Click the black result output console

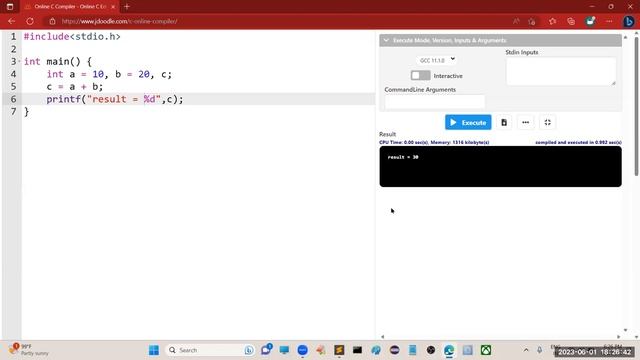(500, 167)
